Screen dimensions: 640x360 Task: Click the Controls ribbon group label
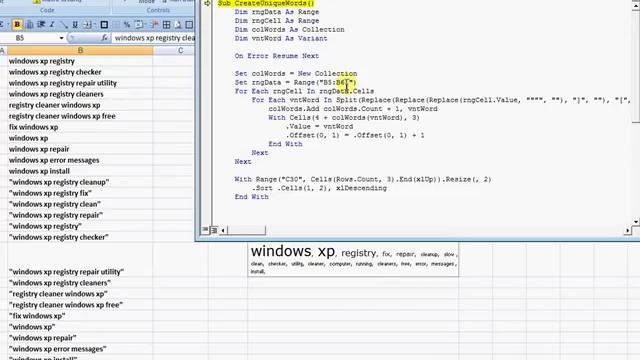point(158,10)
